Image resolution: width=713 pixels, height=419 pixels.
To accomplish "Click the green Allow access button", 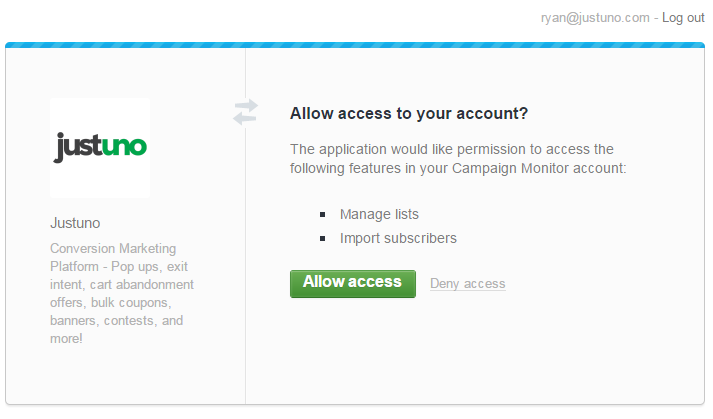I will click(352, 284).
